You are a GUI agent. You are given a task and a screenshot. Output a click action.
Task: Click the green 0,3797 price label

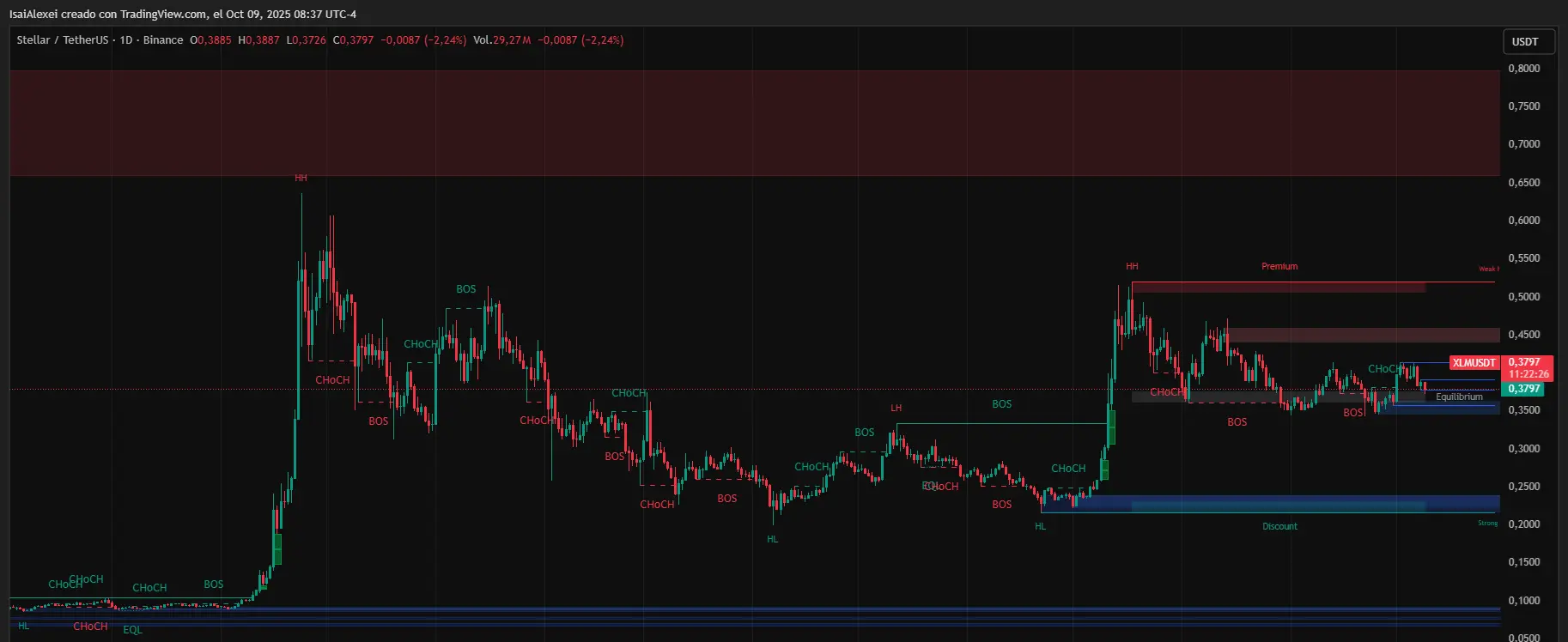pyautogui.click(x=1524, y=389)
